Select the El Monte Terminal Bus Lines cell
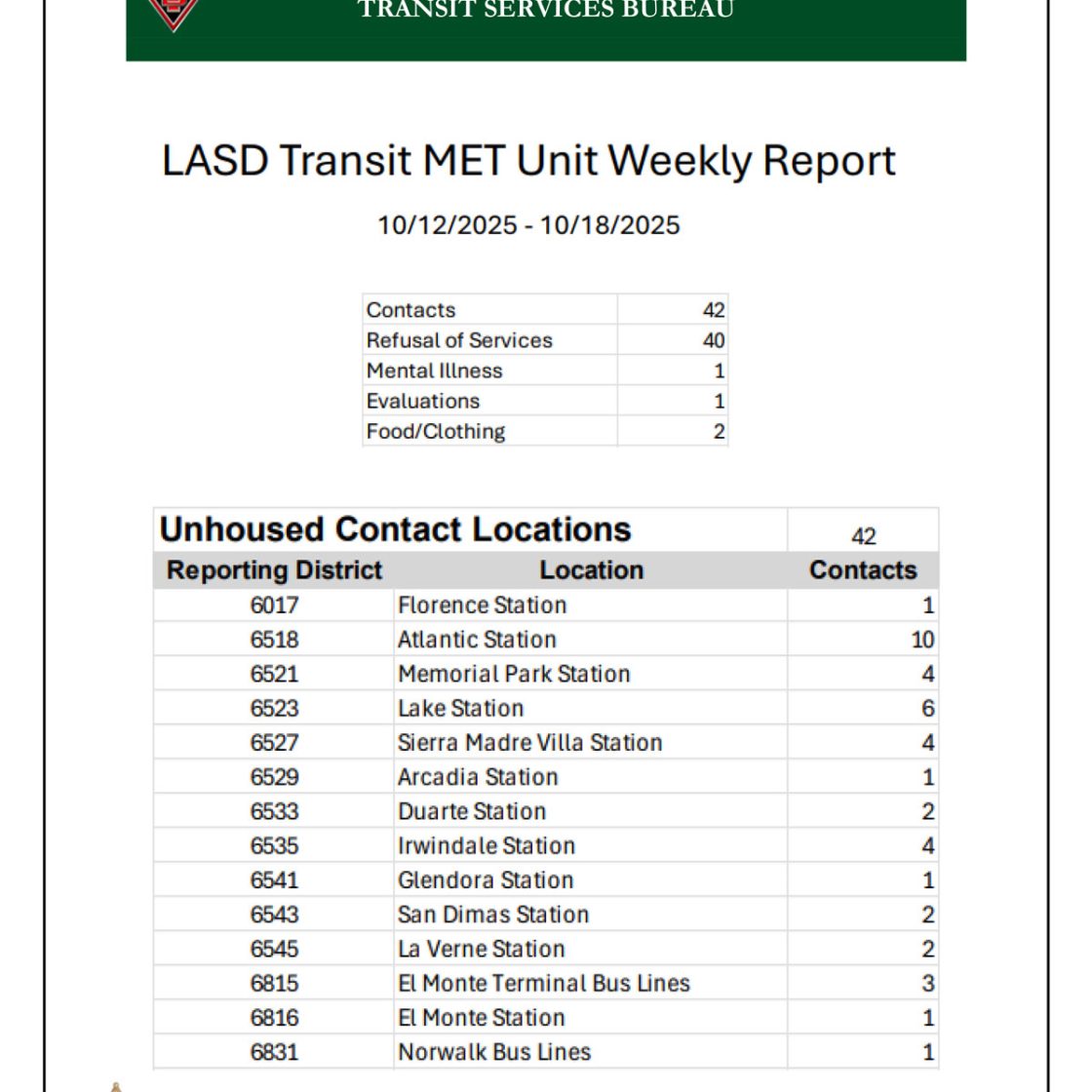 click(x=544, y=983)
